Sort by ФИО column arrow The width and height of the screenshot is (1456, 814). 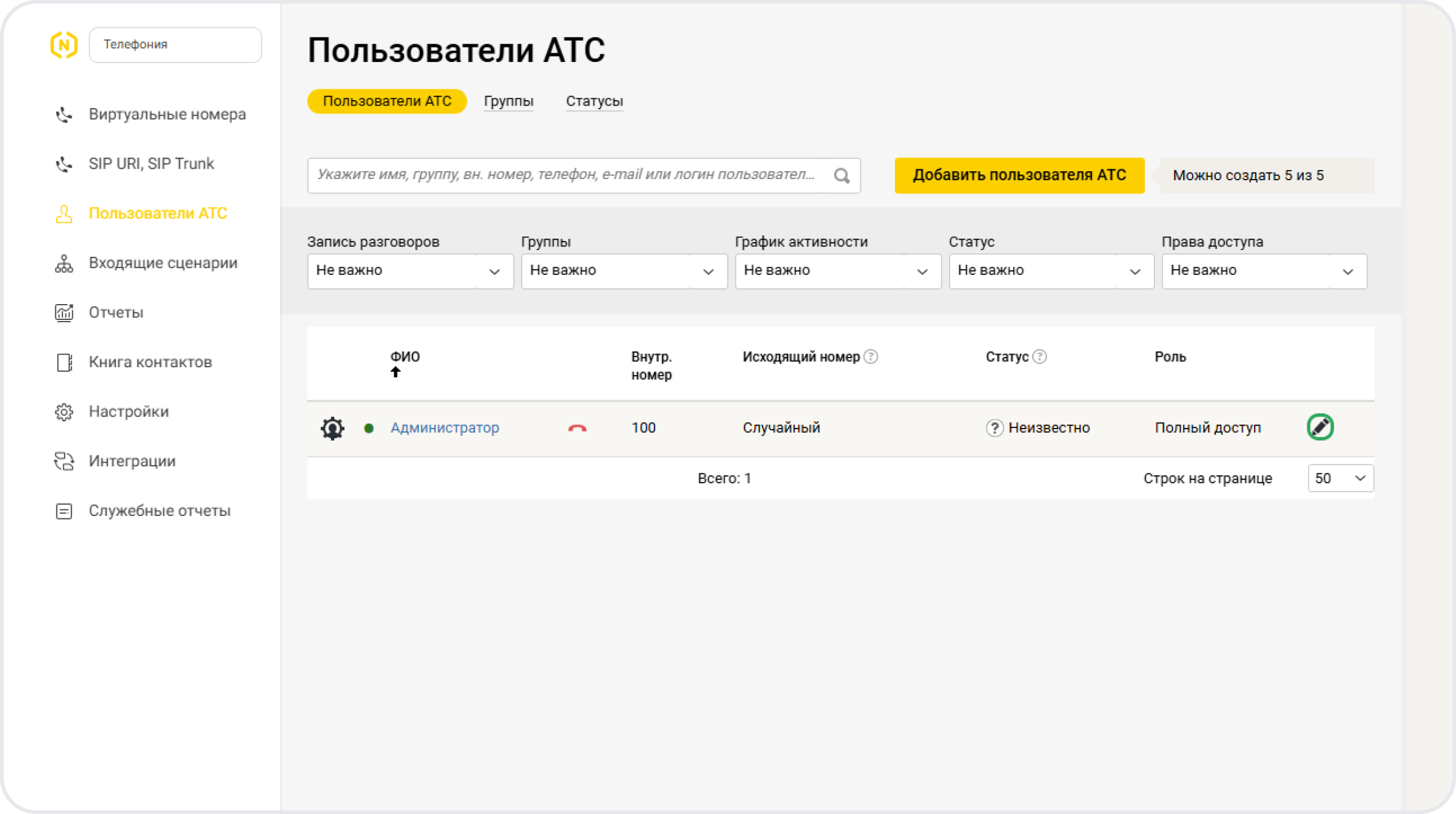tap(396, 372)
